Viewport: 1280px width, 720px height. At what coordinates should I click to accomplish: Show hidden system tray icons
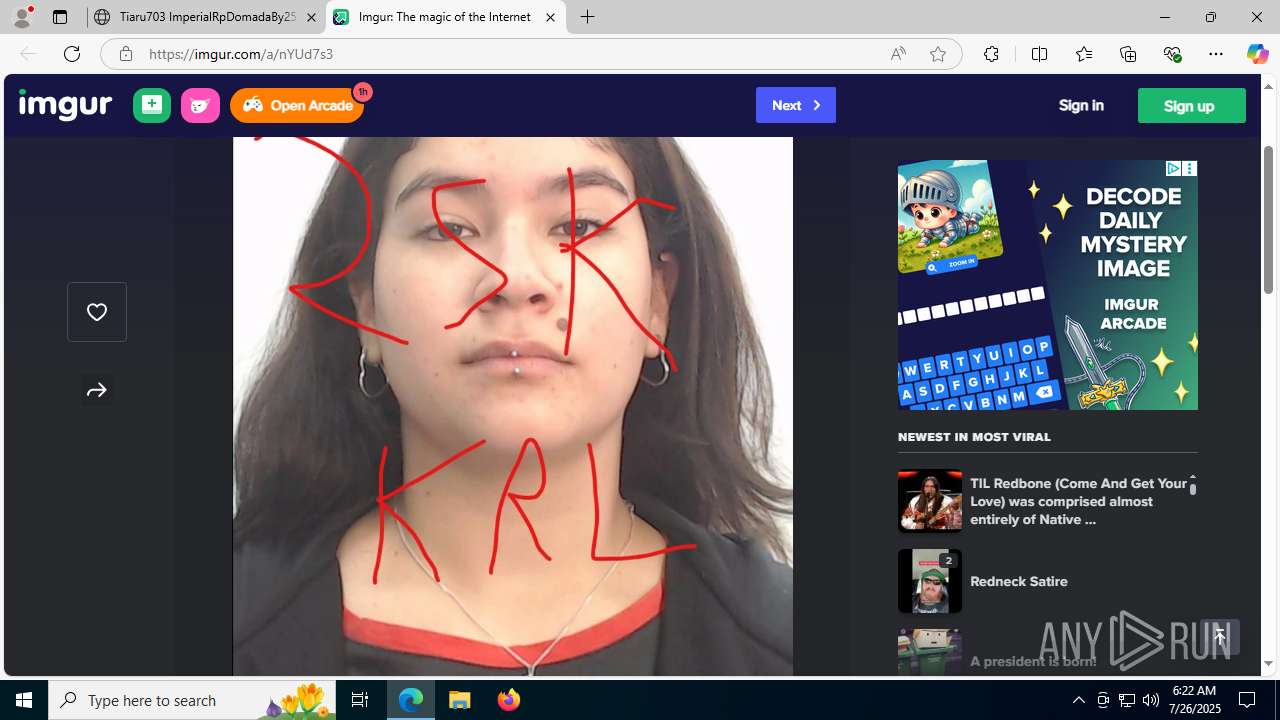point(1078,700)
